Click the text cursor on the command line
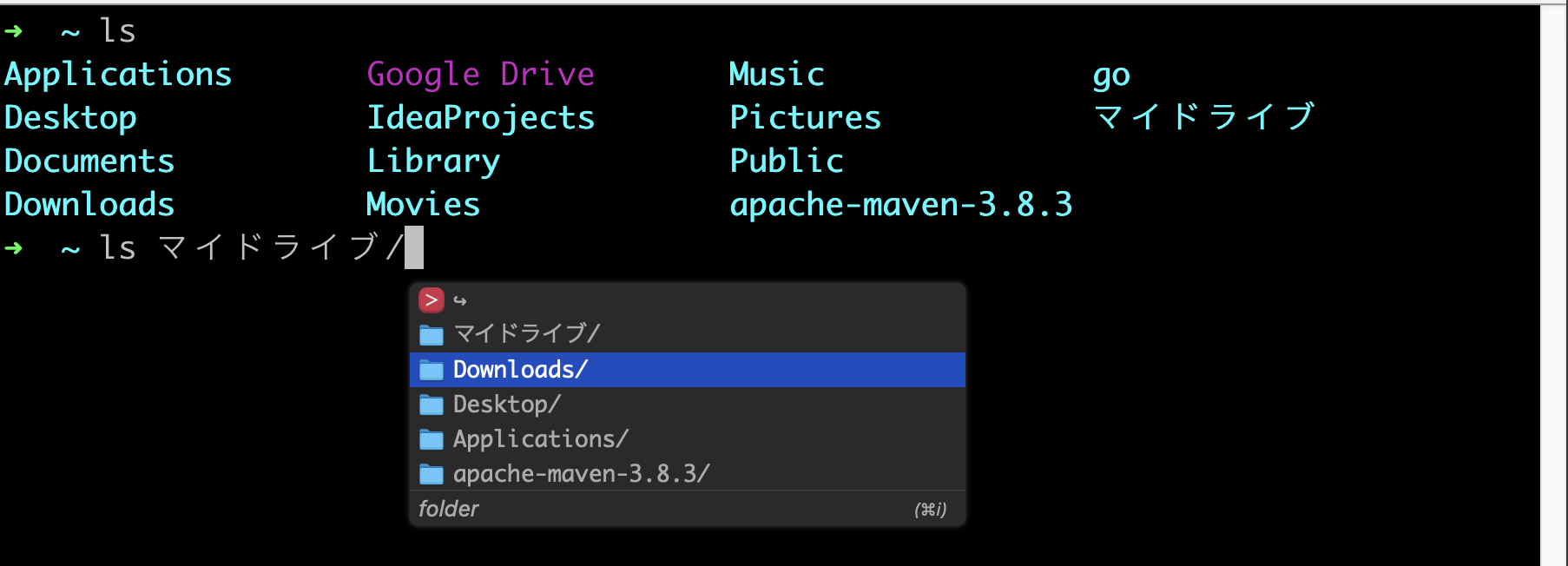Screen dimensions: 1568x566 coord(416,247)
